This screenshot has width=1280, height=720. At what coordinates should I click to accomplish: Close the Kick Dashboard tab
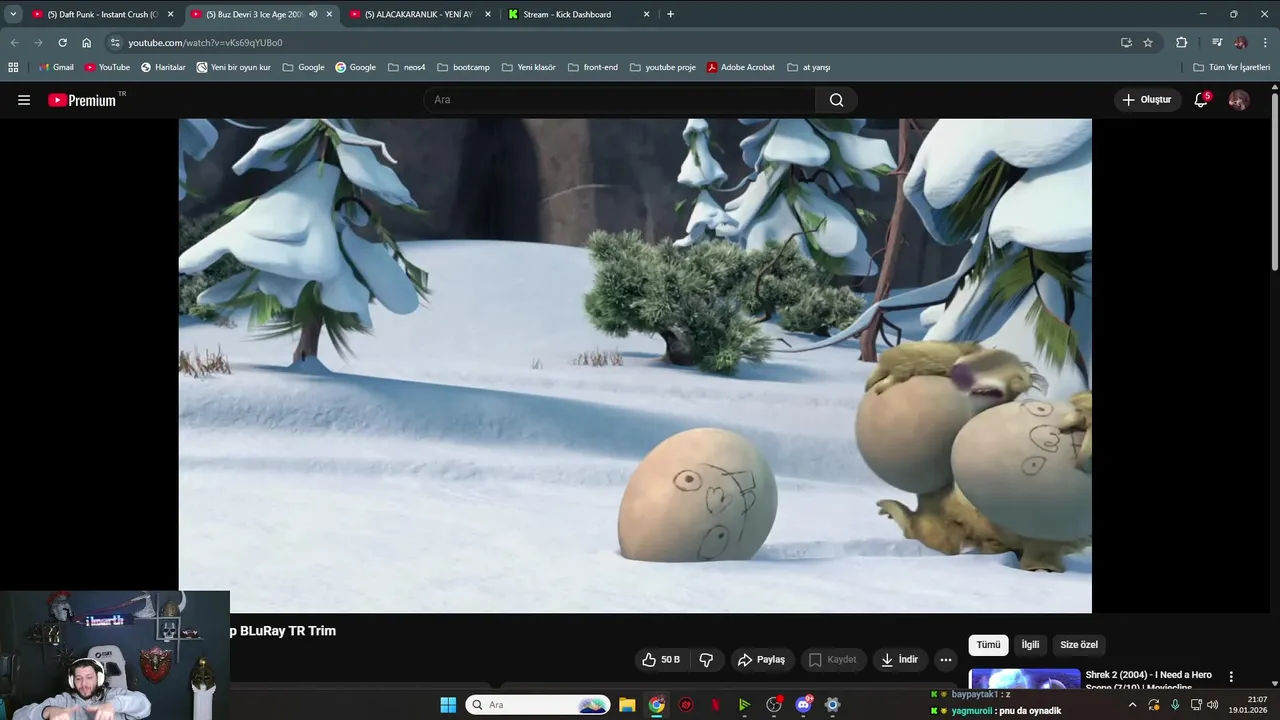click(646, 14)
